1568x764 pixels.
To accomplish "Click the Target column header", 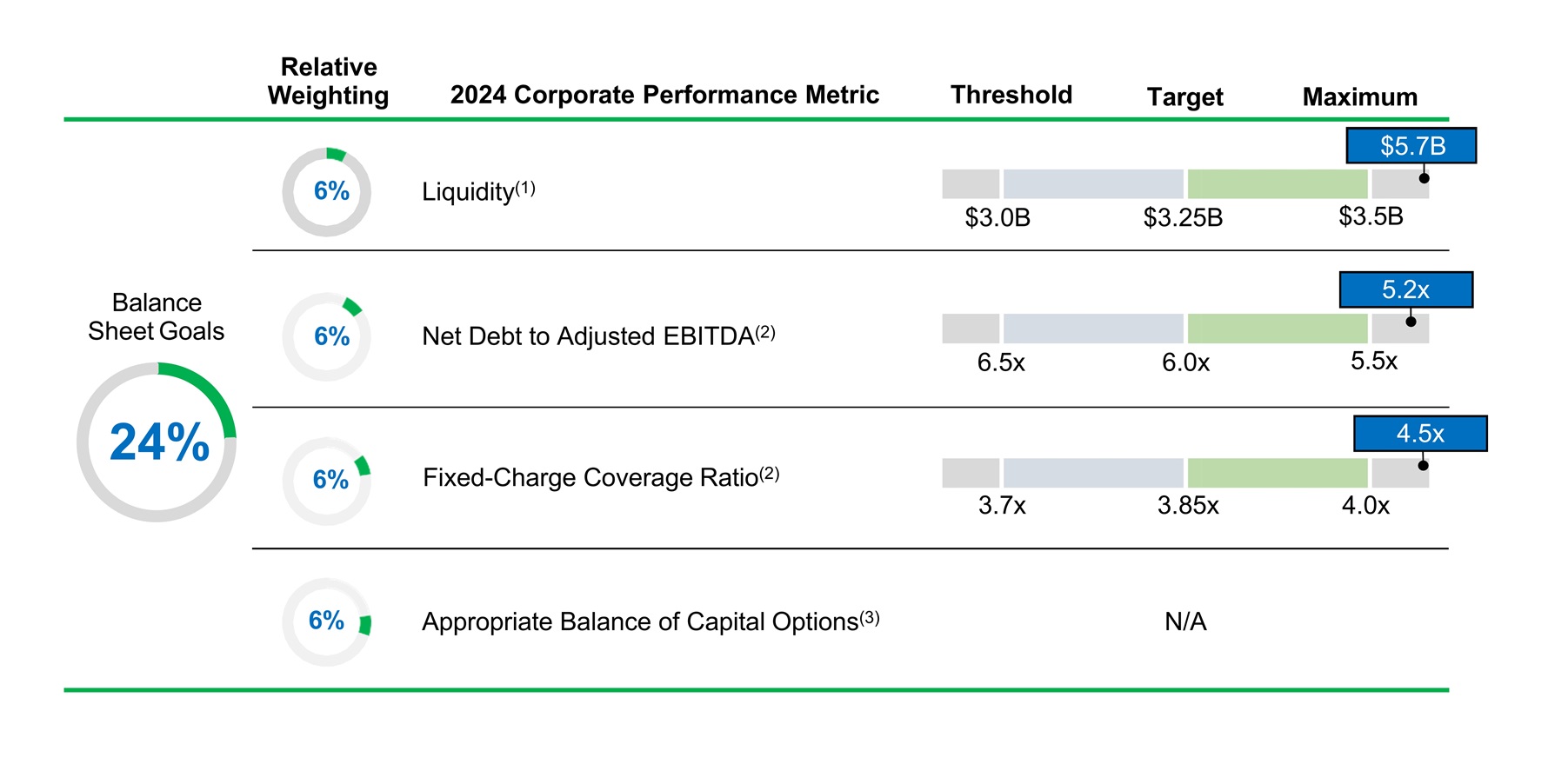I will tap(1184, 96).
